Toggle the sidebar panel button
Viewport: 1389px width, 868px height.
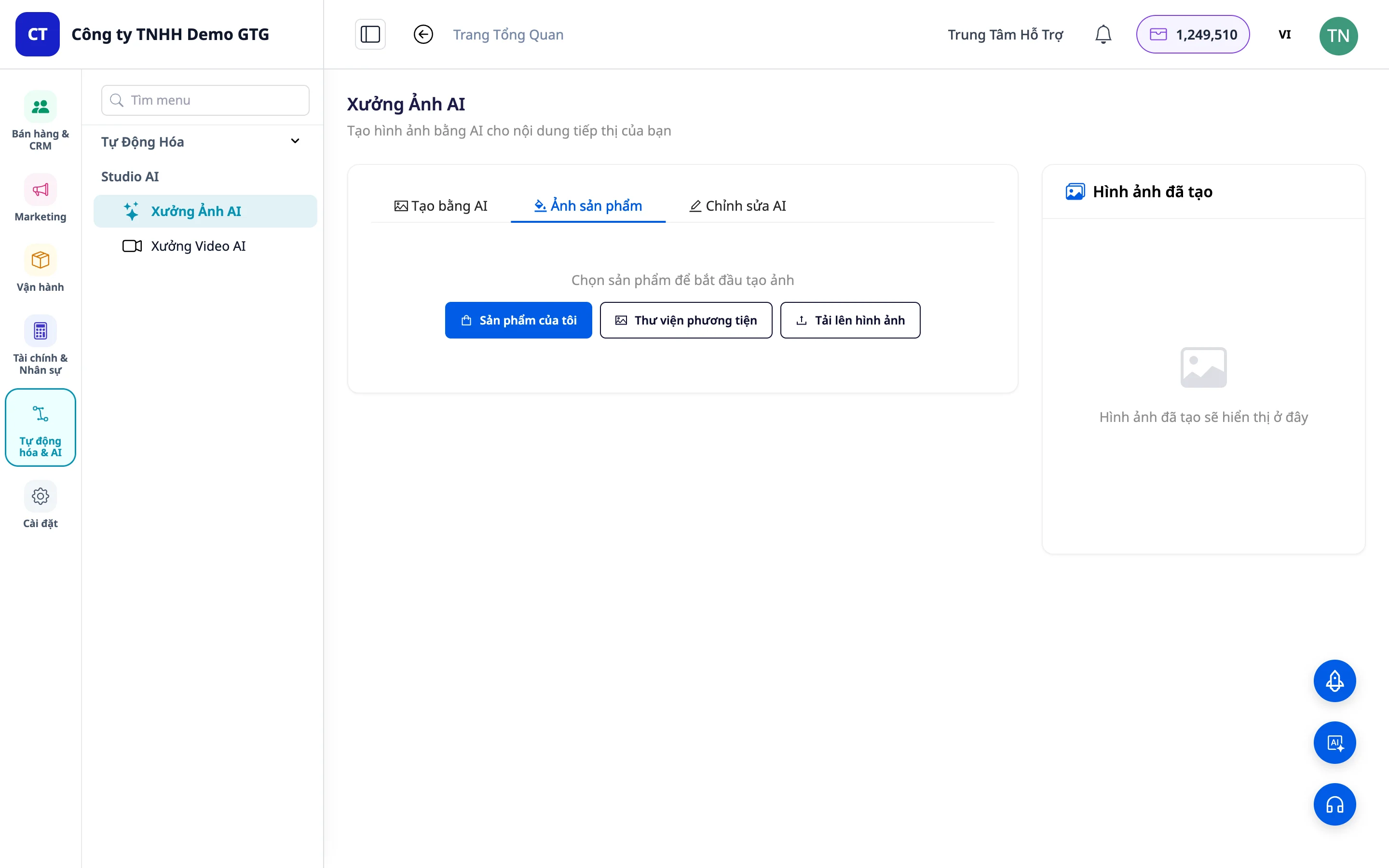(x=370, y=34)
